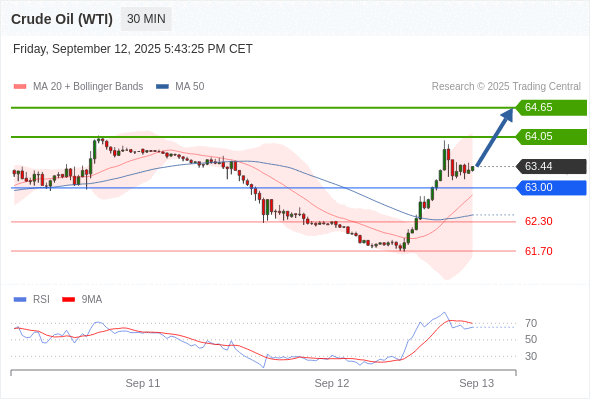
Task: Click the MA 20 + Bollinger Bands legend swatch
Action: click(x=20, y=87)
